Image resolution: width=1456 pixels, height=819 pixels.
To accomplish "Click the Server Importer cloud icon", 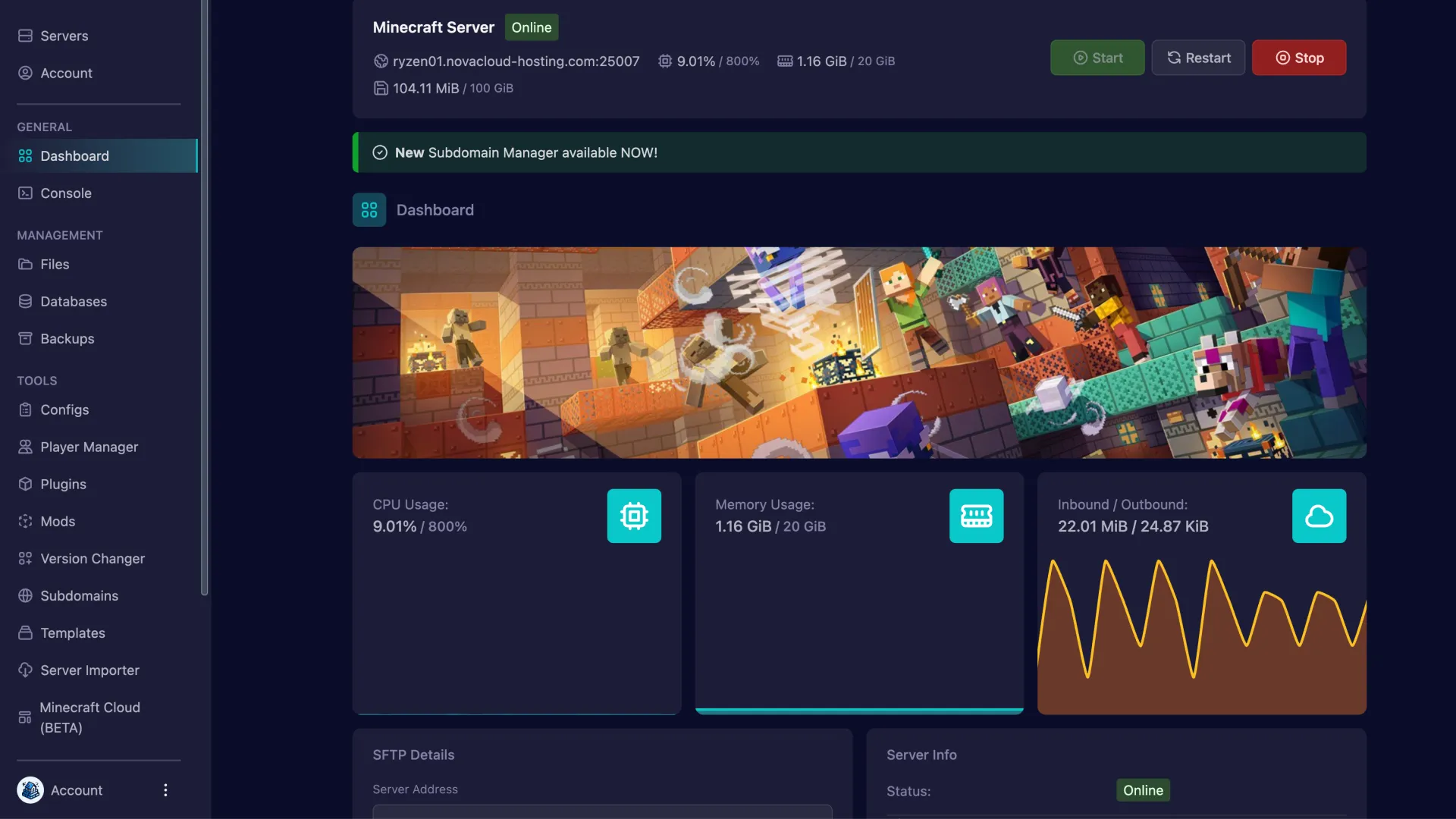I will tap(25, 670).
